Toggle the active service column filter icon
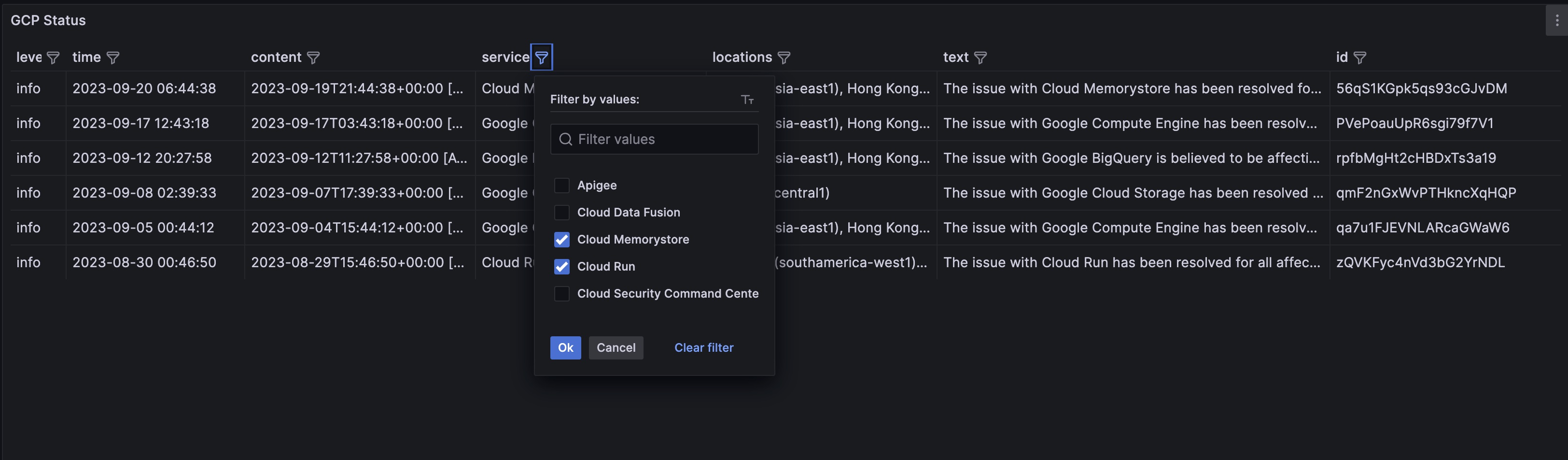This screenshot has height=460, width=1568. [x=541, y=58]
